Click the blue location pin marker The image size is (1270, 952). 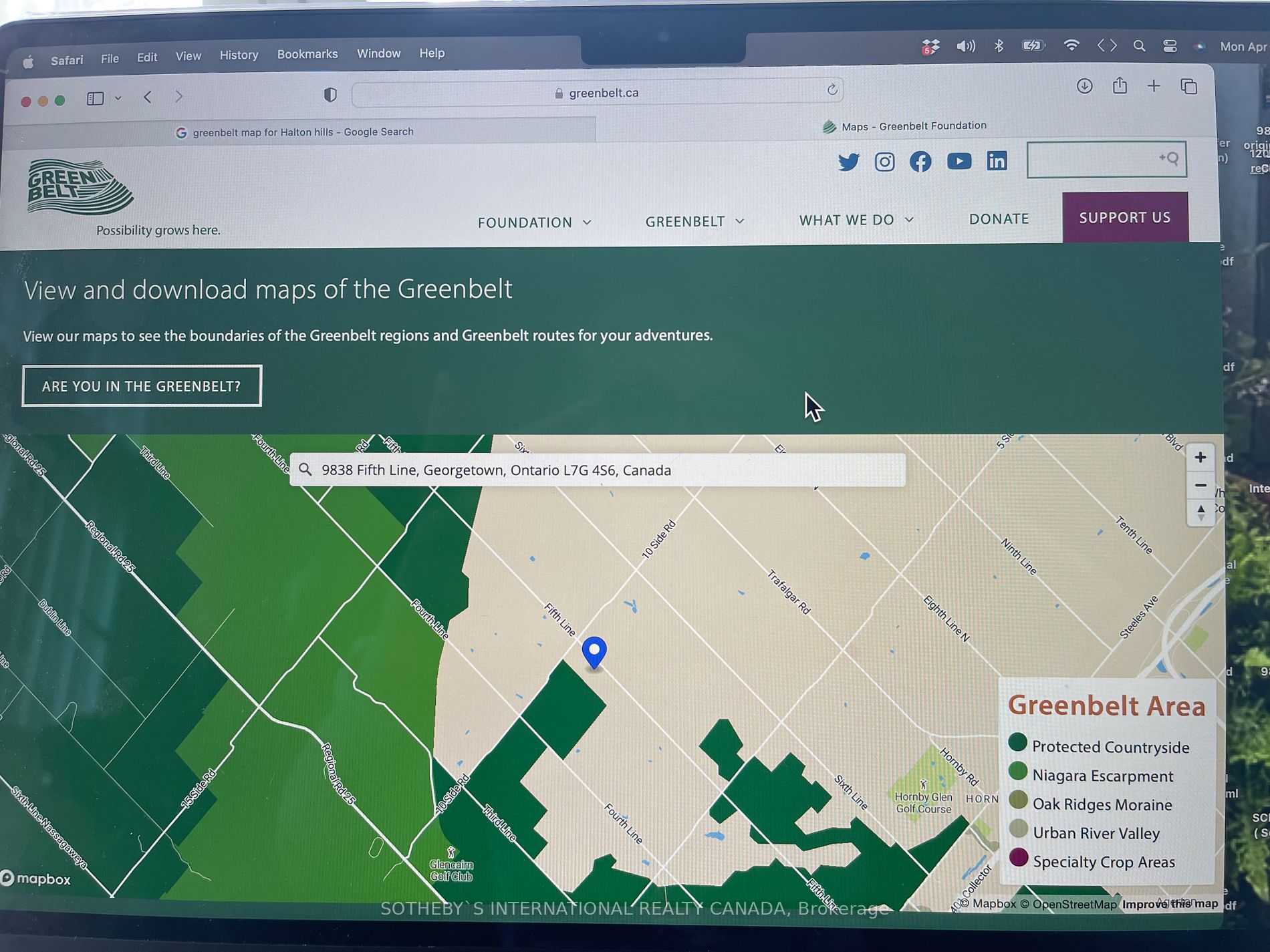pyautogui.click(x=594, y=652)
